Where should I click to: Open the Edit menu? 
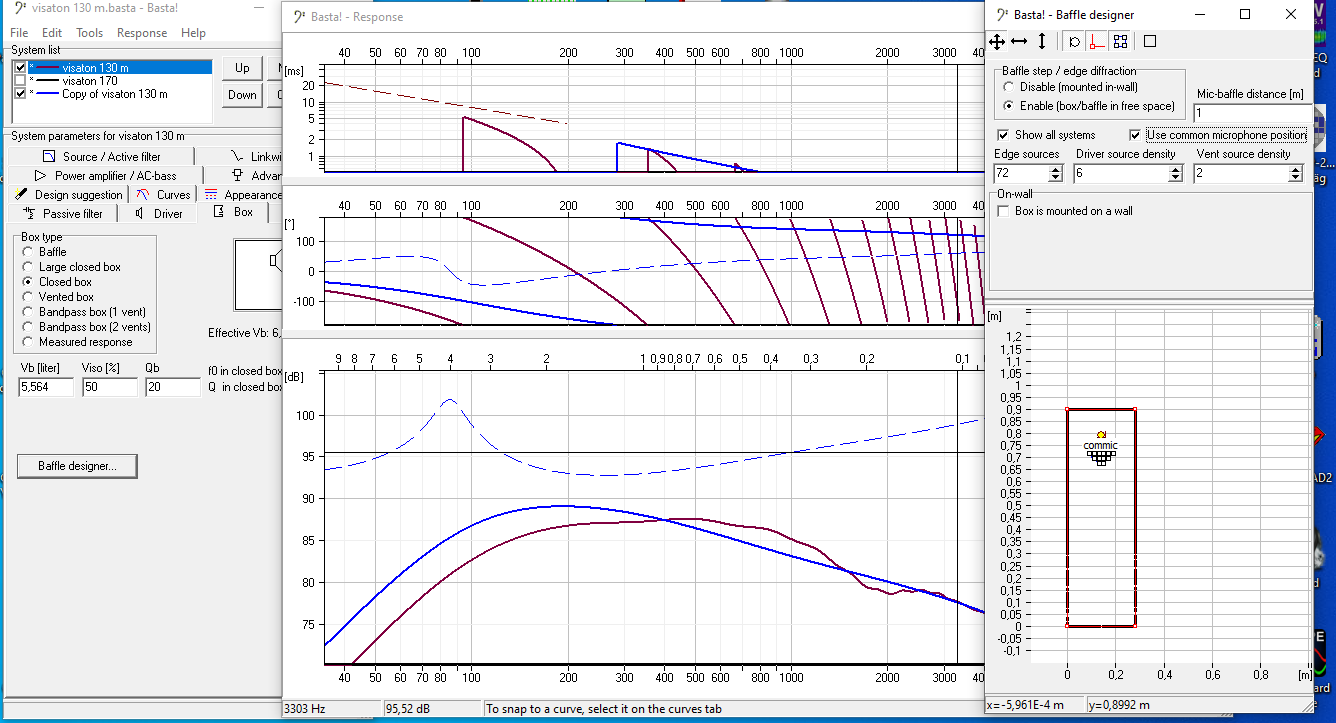(52, 33)
